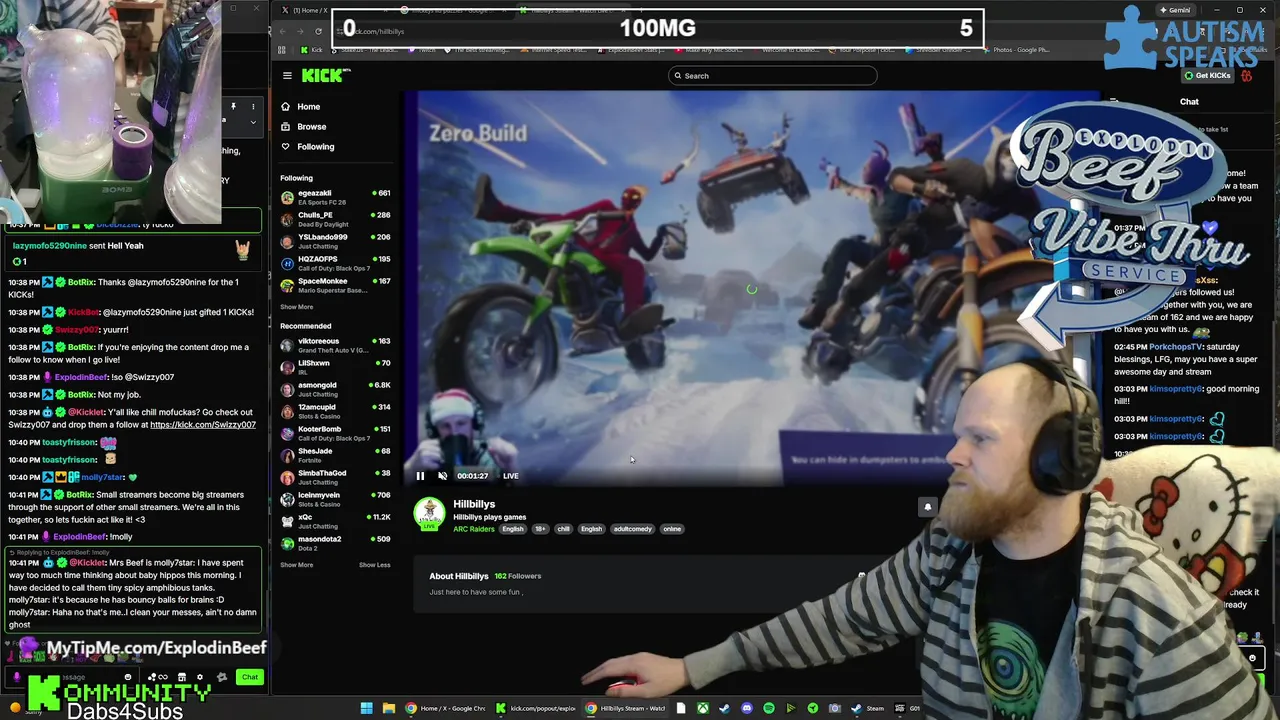Open Windows Start menu
Image resolution: width=1280 pixels, height=720 pixels.
pos(367,708)
